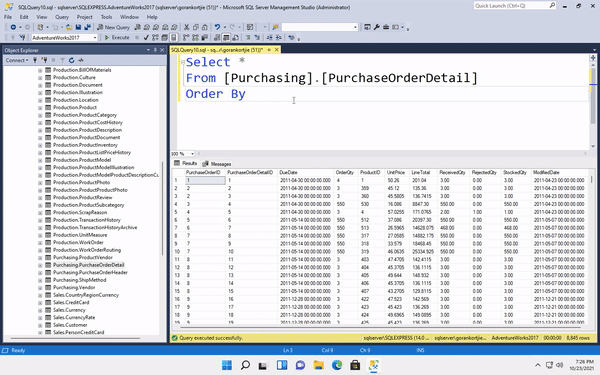Click the Open File folder icon
The width and height of the screenshot is (600, 375).
pyautogui.click(x=69, y=27)
